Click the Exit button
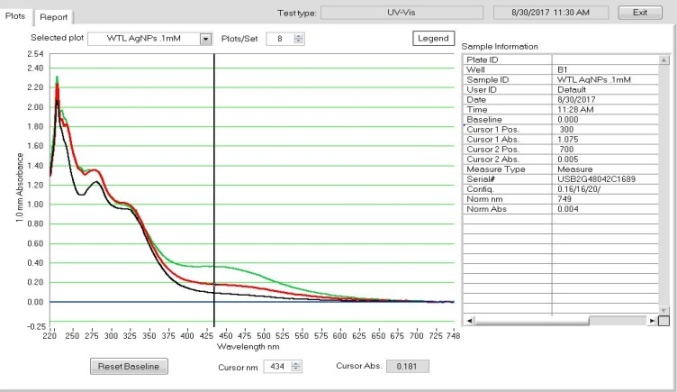The height and width of the screenshot is (392, 677). point(640,13)
